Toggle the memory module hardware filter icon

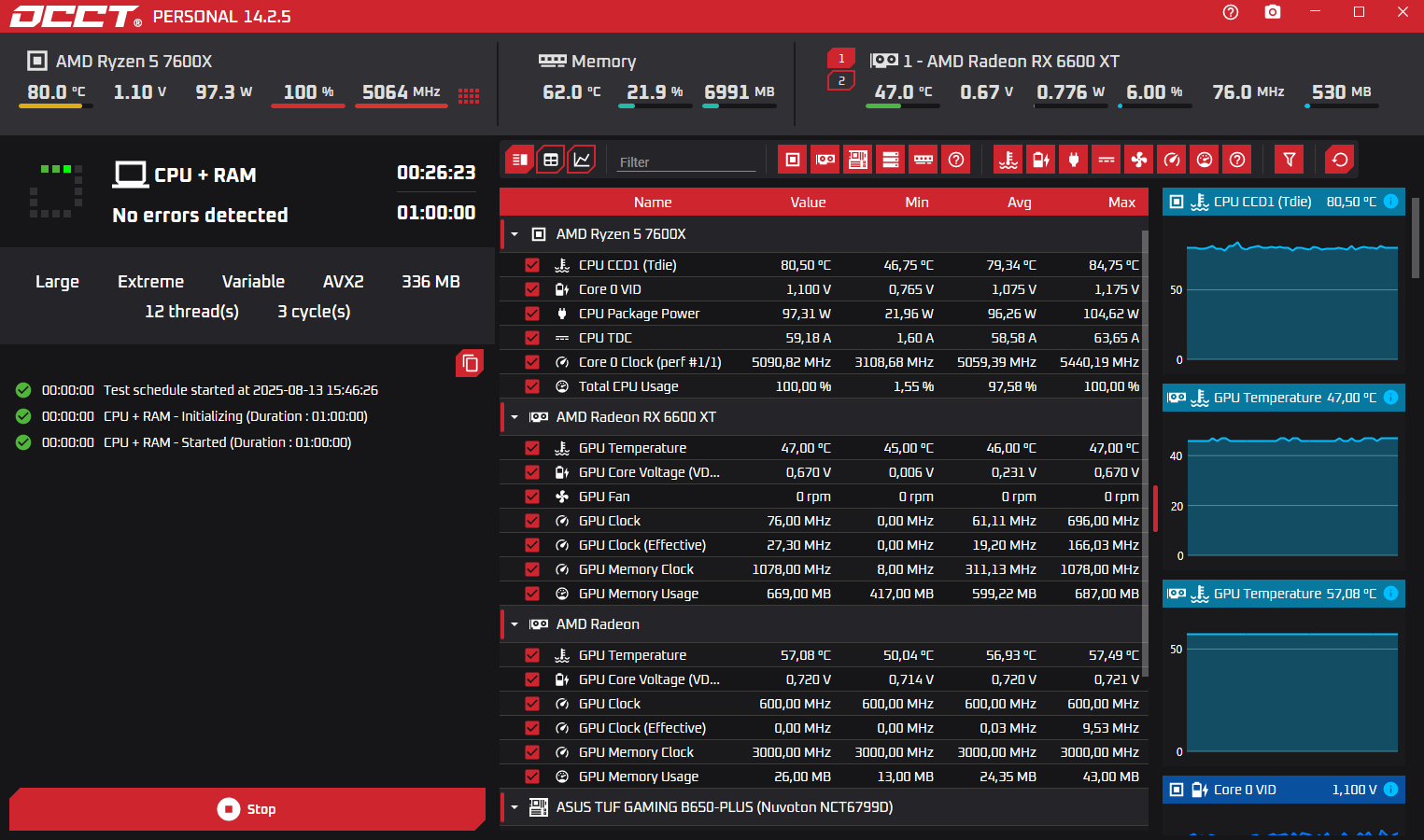point(923,160)
